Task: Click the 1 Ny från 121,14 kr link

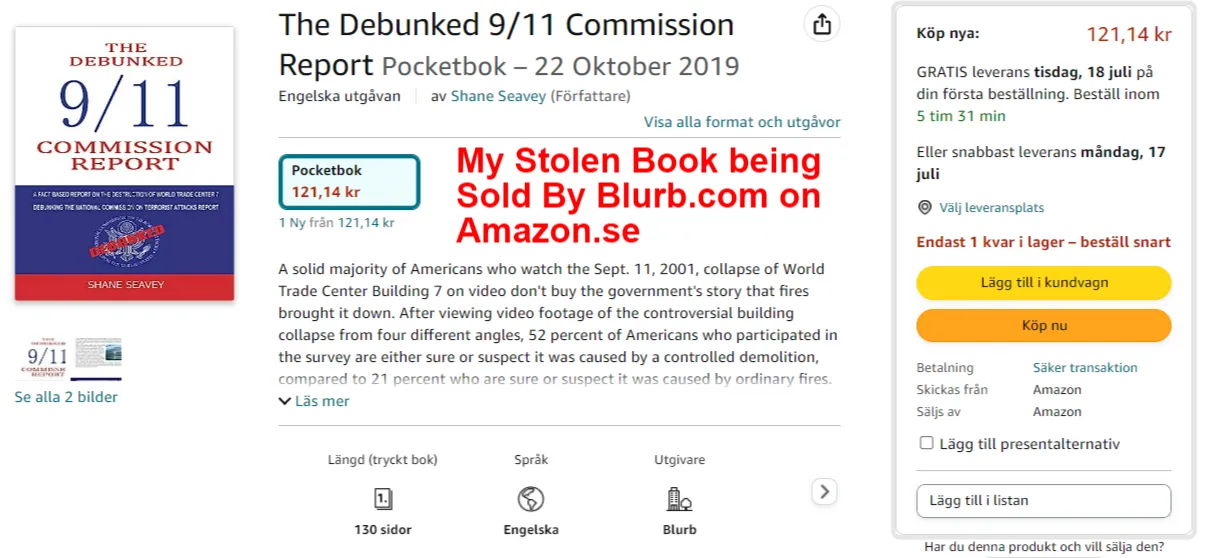Action: (x=336, y=223)
